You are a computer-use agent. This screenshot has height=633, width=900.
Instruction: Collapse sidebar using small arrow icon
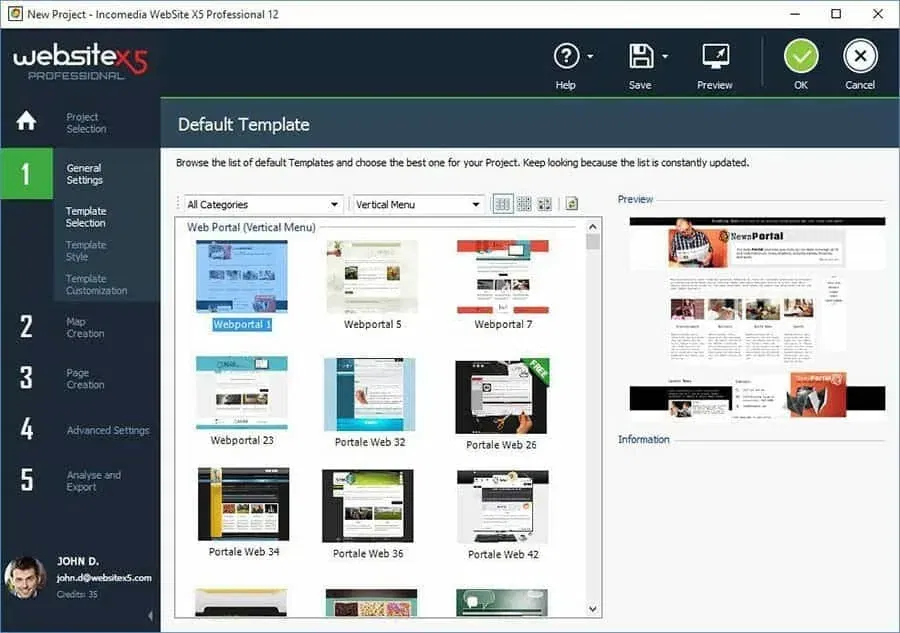tap(150, 616)
